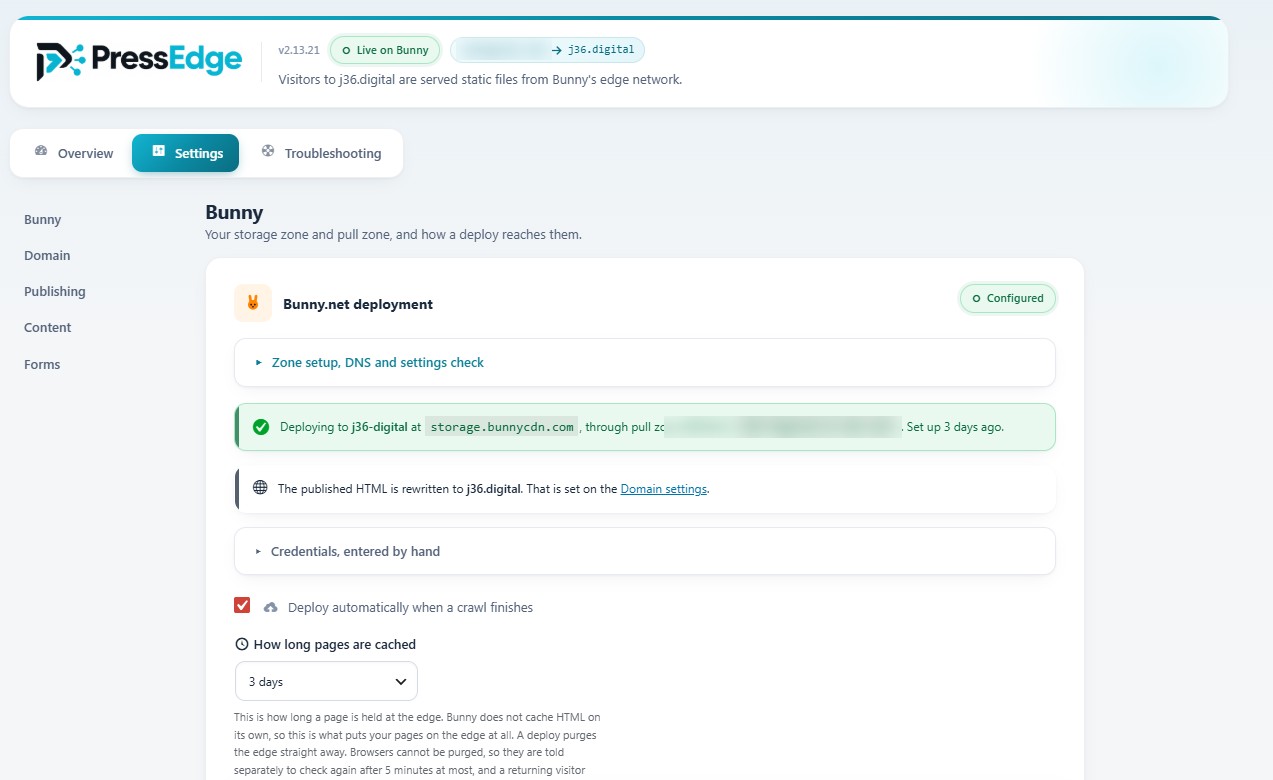Click the Bunny.net deployment heading
This screenshot has width=1273, height=780.
tap(358, 304)
